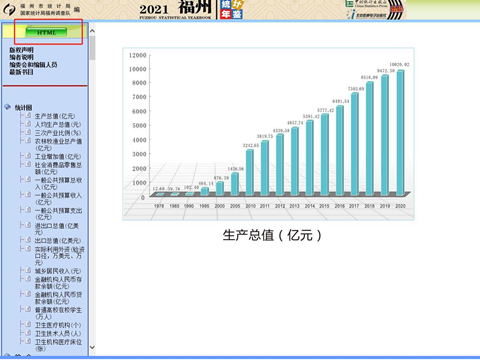Image resolution: width=480 pixels, height=360 pixels.
Task: Click page icon beside 工业增加值(亿元)
Action: point(28,156)
